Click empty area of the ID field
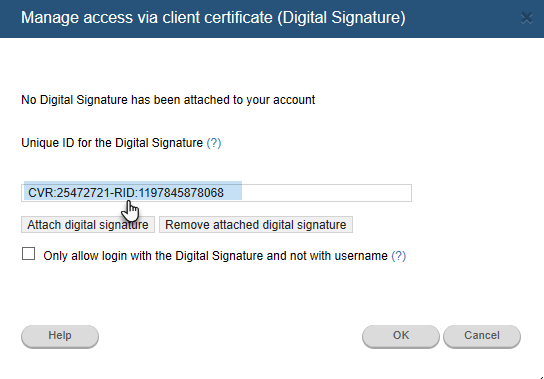 pyautogui.click(x=326, y=193)
